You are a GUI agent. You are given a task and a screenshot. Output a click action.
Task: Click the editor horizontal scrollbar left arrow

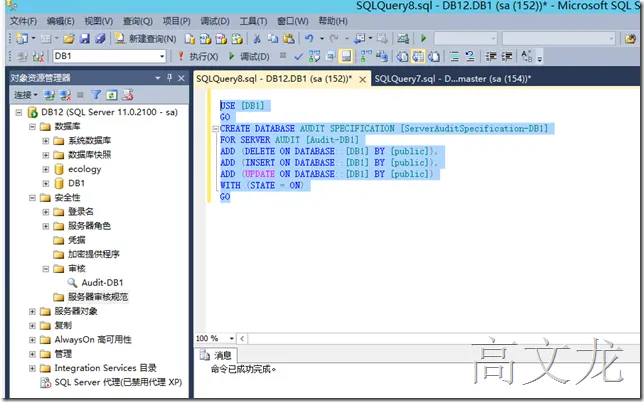click(x=242, y=338)
